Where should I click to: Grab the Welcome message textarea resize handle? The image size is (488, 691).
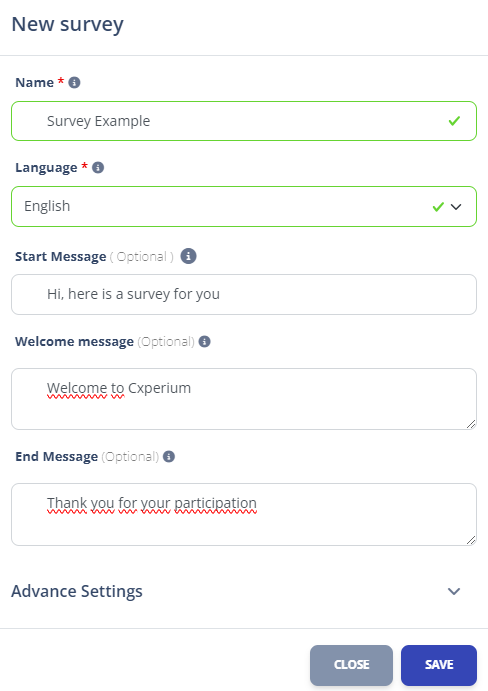pyautogui.click(x=471, y=424)
